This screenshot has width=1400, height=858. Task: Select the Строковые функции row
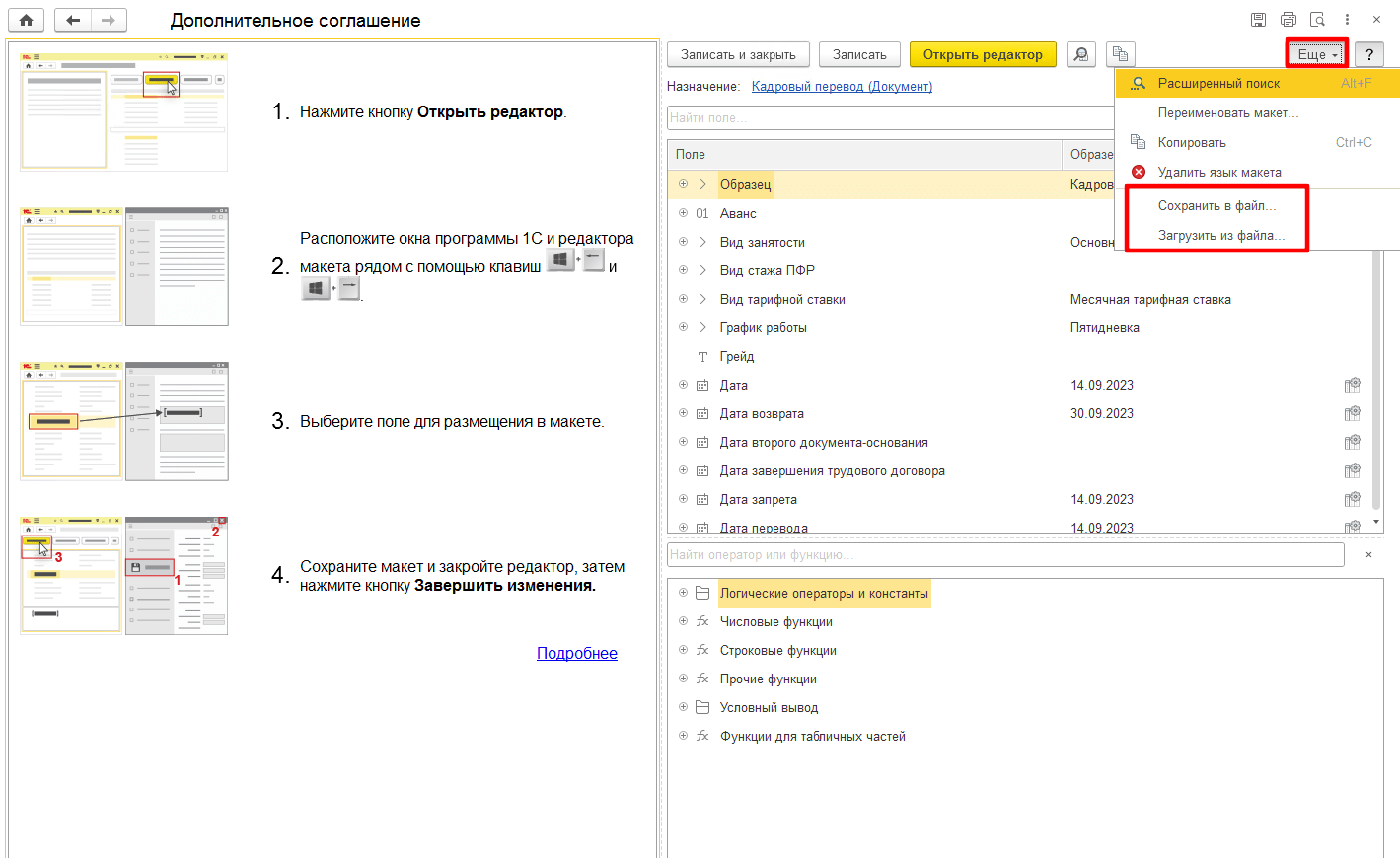pyautogui.click(x=1026, y=650)
